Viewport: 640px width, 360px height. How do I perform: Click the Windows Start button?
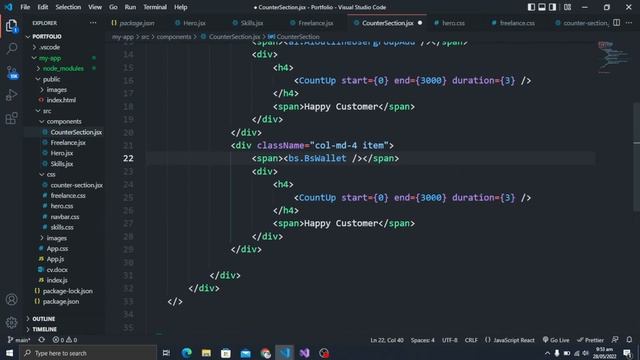(9, 353)
